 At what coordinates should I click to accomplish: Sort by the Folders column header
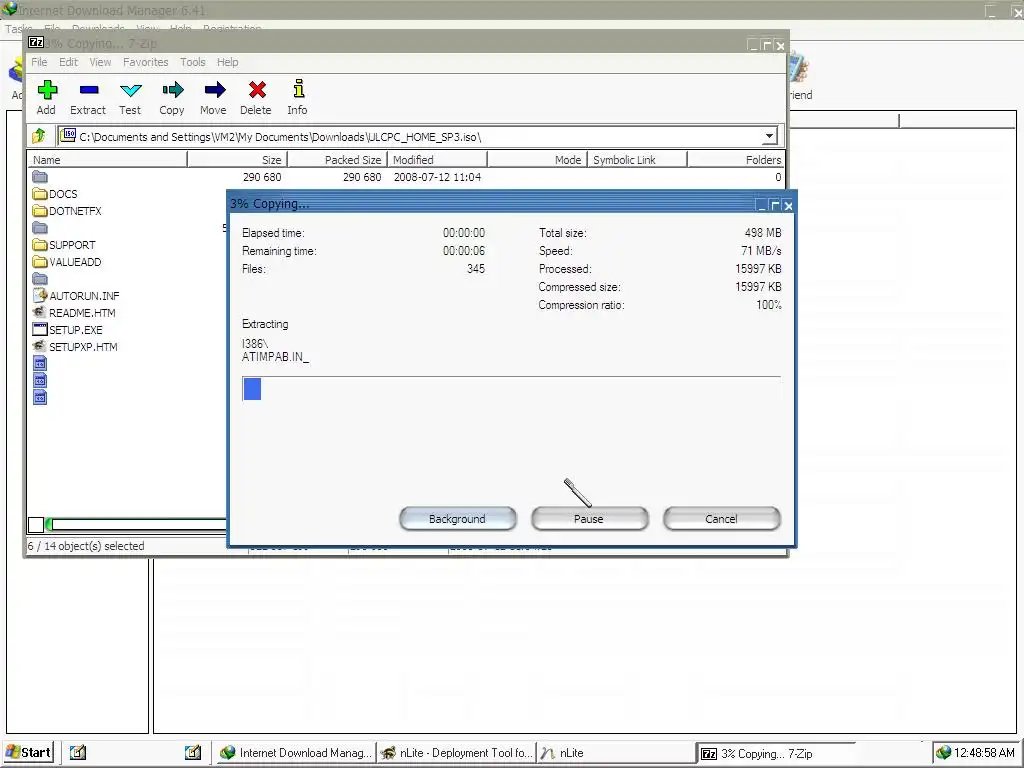coord(736,159)
